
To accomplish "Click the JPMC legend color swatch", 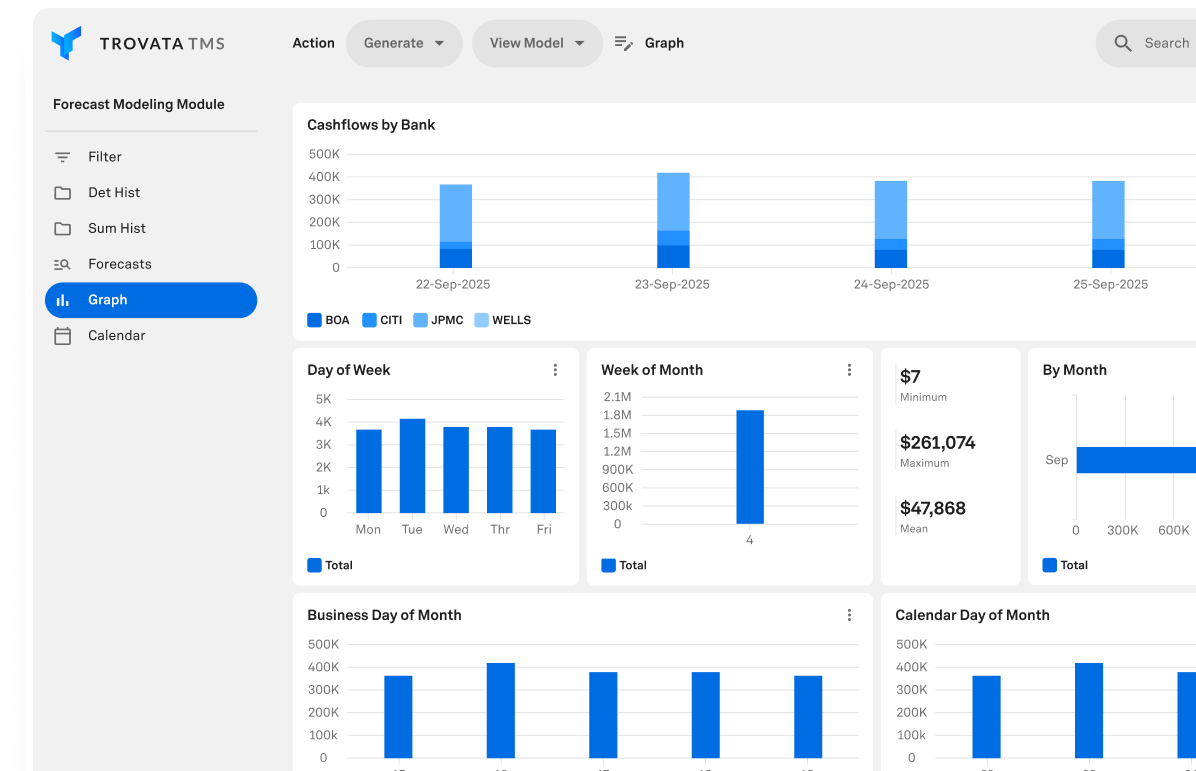I will click(420, 320).
